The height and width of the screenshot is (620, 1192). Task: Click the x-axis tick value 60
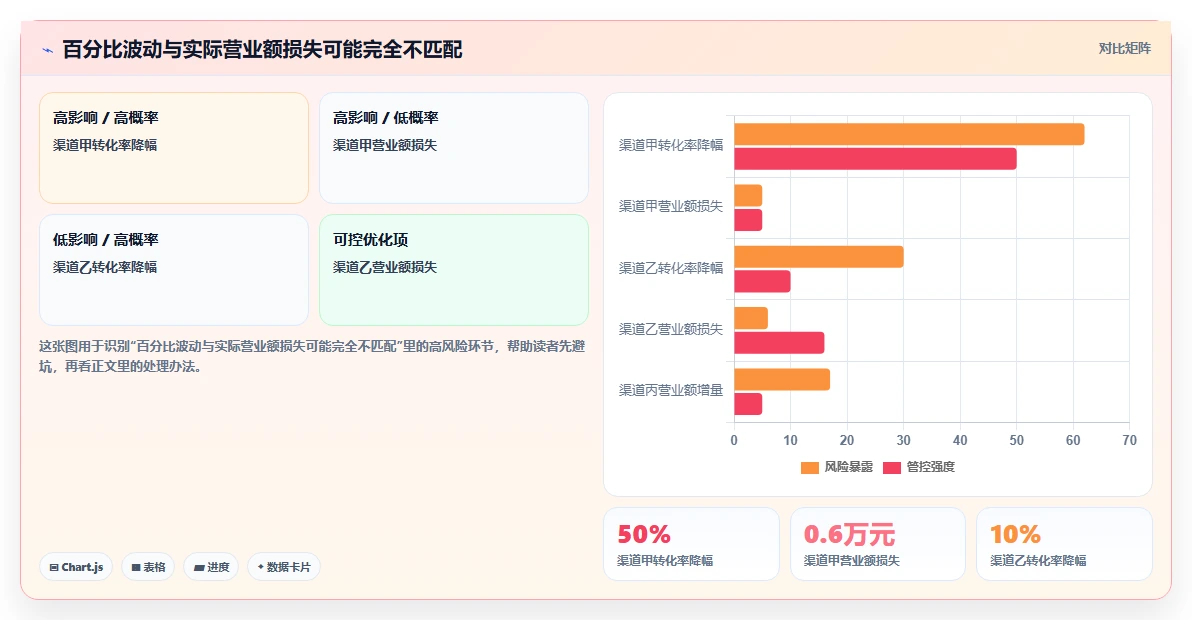coord(1073,441)
